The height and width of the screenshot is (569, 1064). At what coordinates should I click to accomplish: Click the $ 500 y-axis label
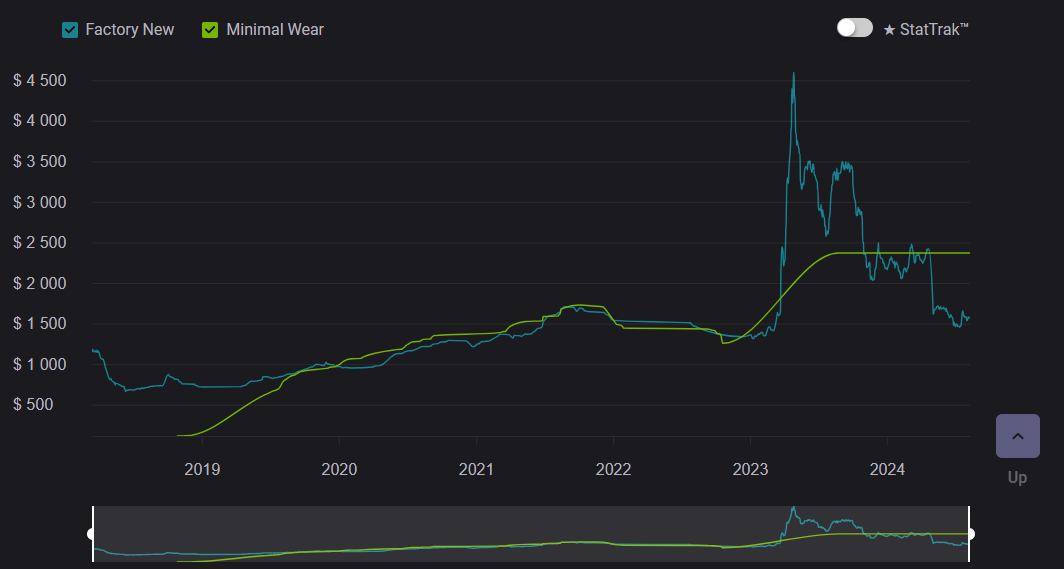(33, 404)
